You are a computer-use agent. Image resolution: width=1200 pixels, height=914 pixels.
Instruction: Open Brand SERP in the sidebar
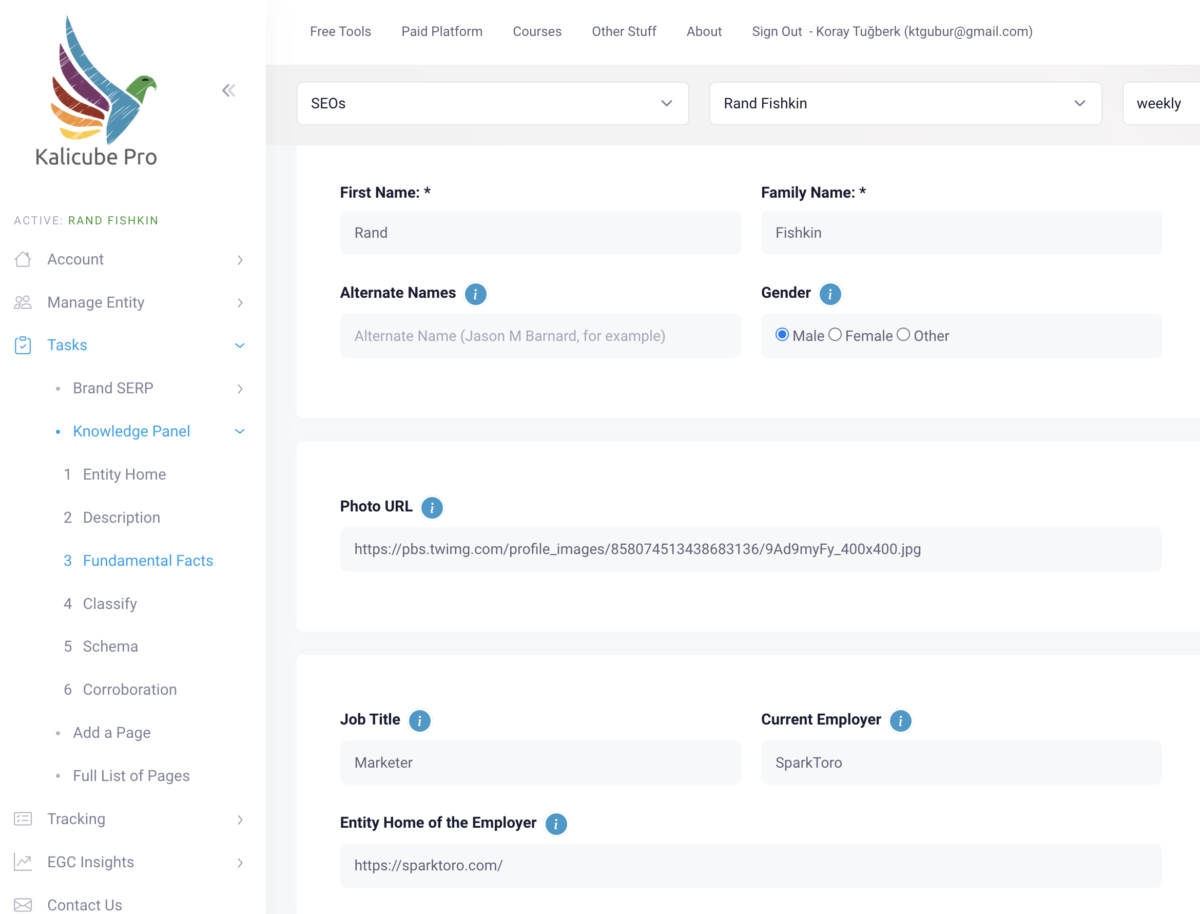click(113, 388)
